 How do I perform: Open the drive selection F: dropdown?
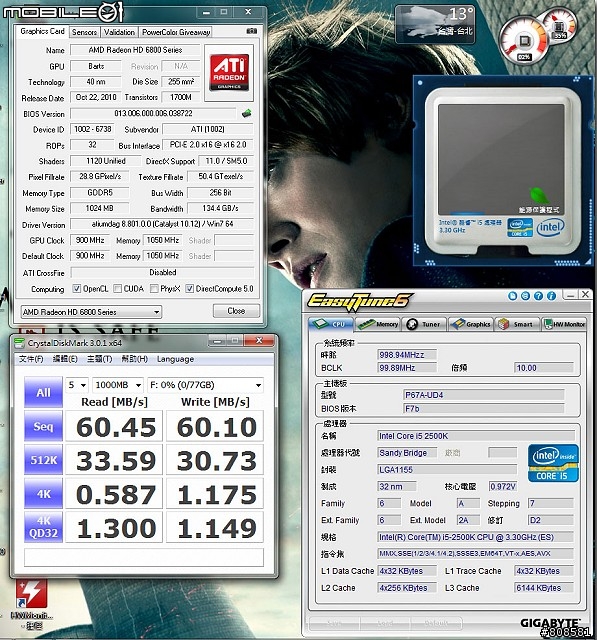pos(205,385)
